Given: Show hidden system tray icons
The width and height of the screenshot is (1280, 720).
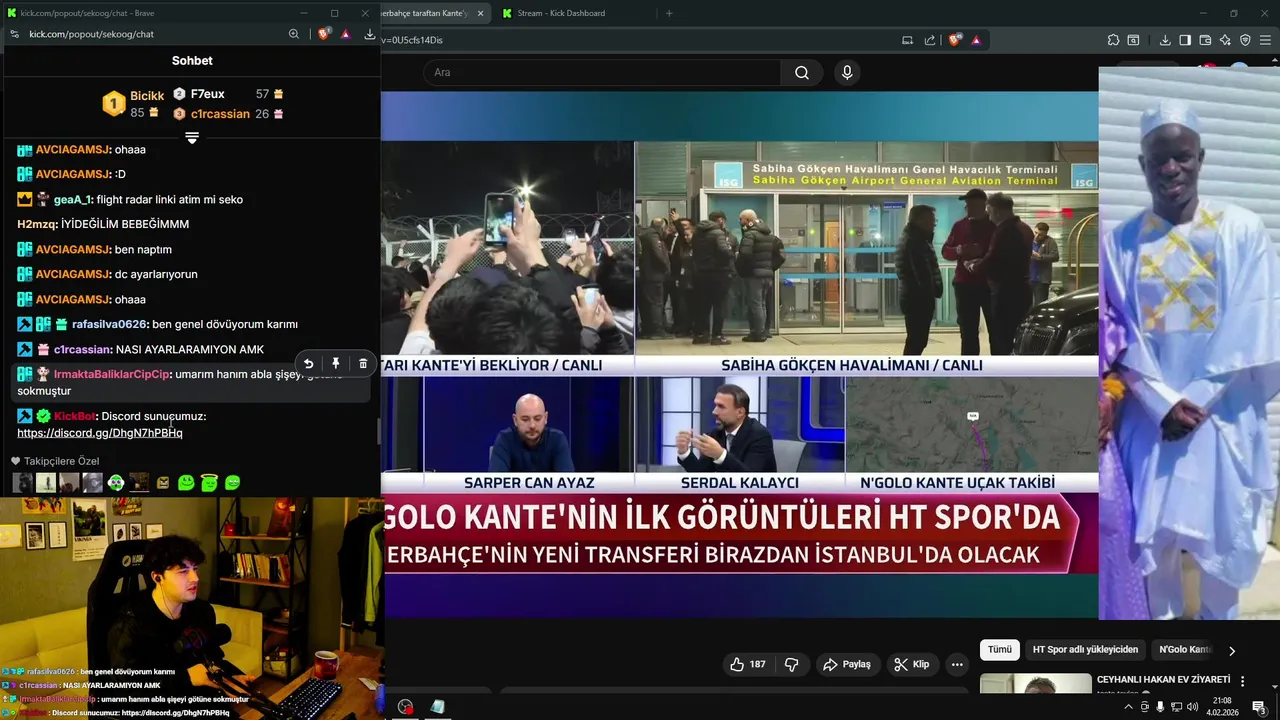Looking at the screenshot, I should pos(1129,707).
